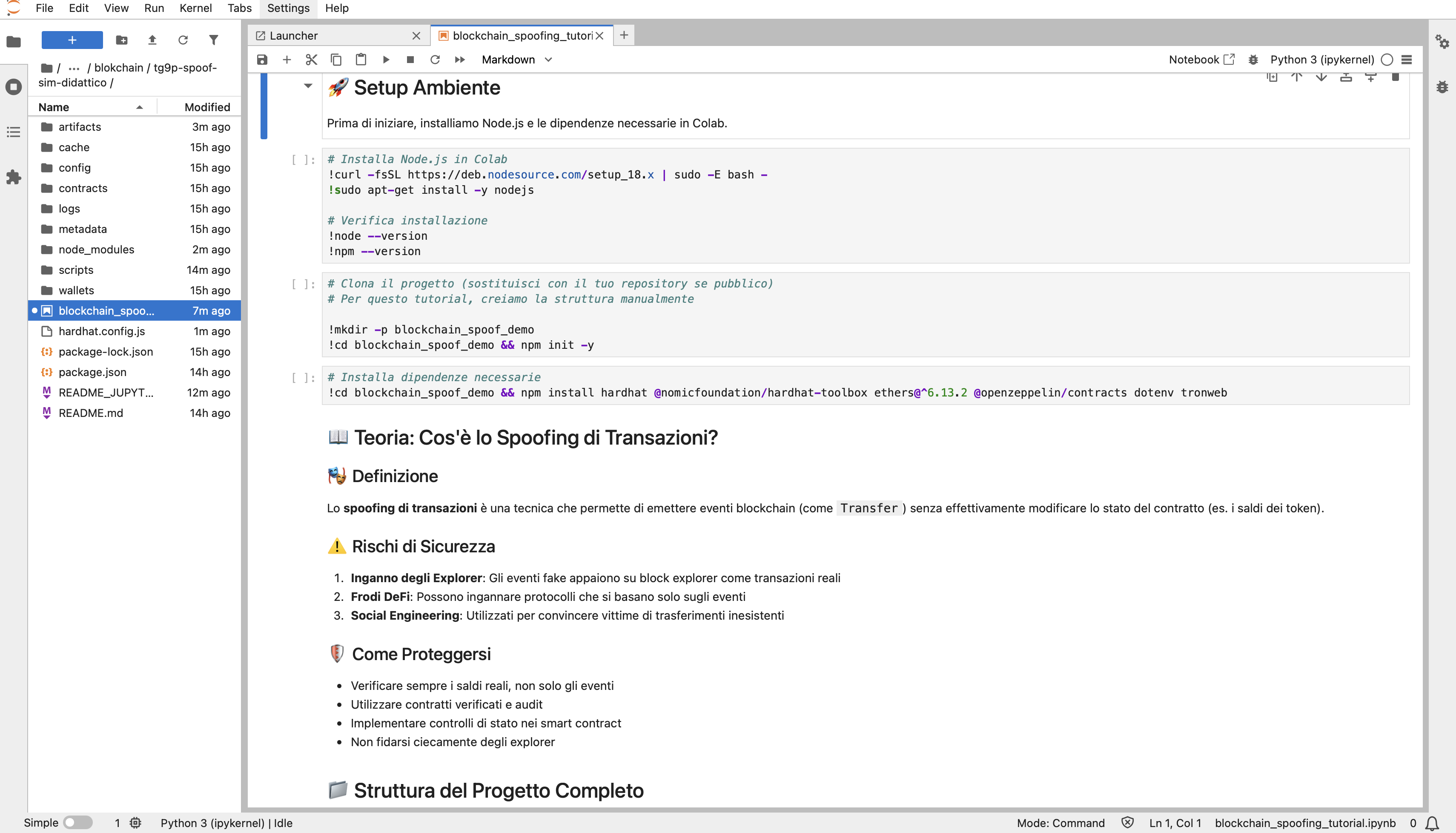This screenshot has width=1456, height=833.
Task: Click the trusted notebook shield icon
Action: (x=1127, y=823)
